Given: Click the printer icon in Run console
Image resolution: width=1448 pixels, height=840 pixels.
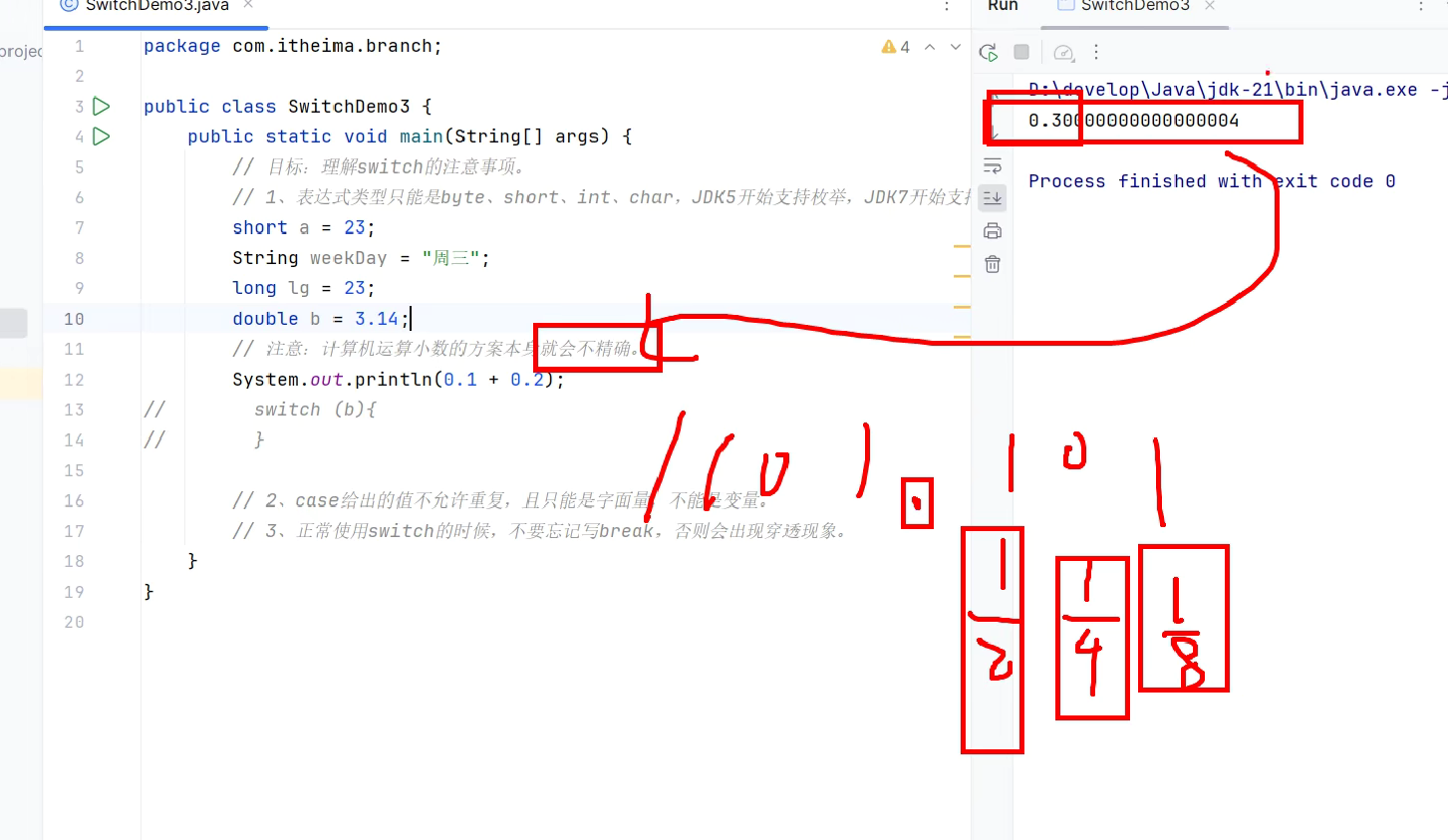Looking at the screenshot, I should tap(993, 231).
